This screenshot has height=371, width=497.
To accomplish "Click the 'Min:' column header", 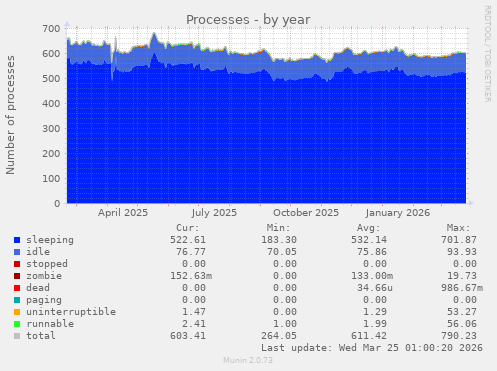I will (x=278, y=228).
